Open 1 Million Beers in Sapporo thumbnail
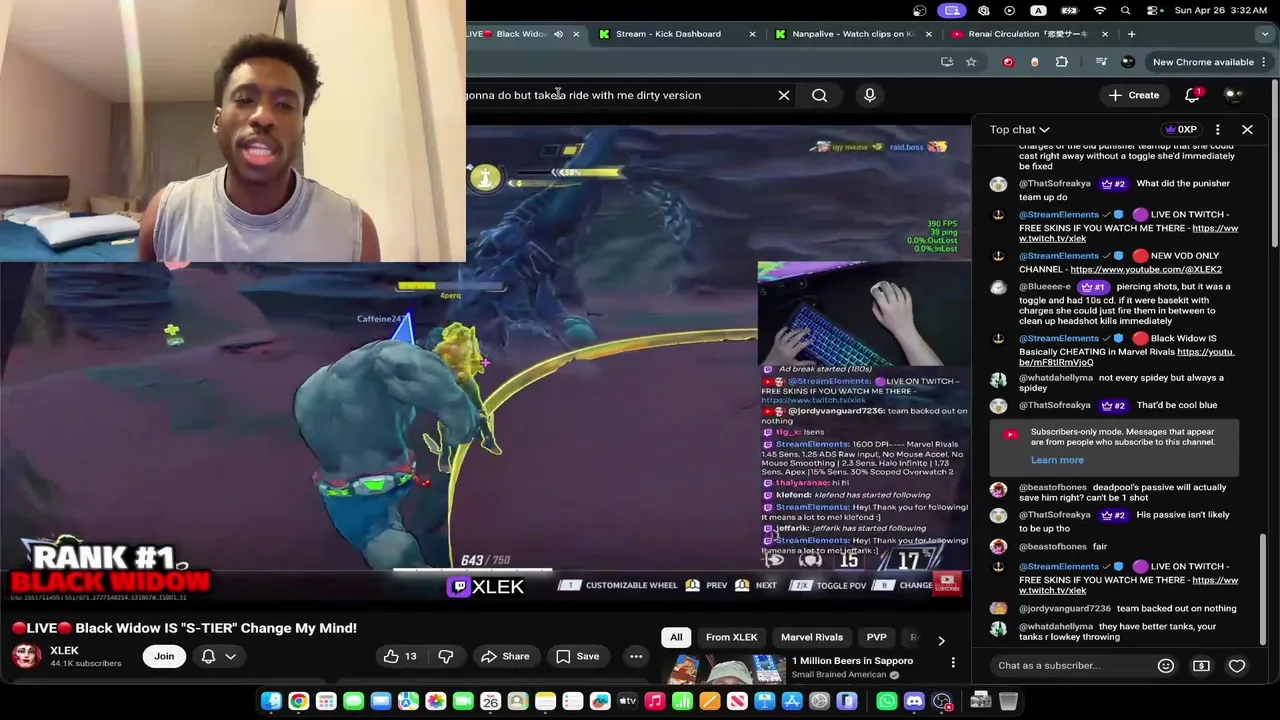 point(726,668)
